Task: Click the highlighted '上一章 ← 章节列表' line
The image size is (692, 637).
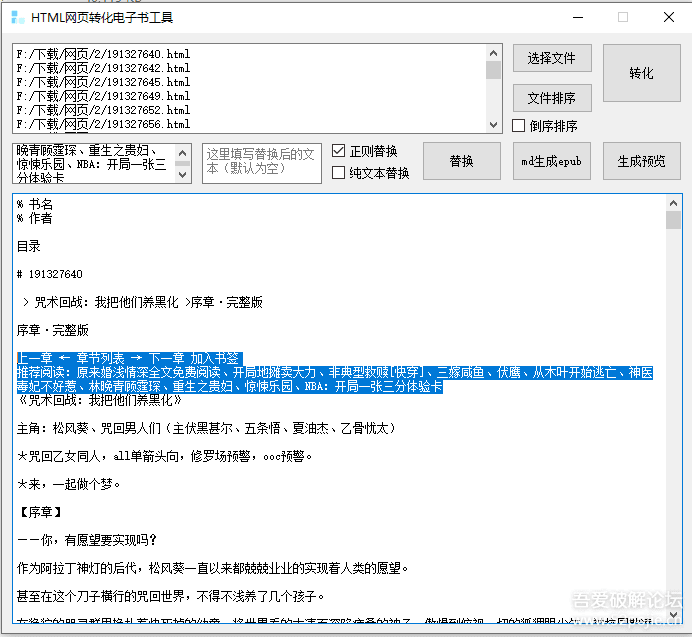Action: [x=130, y=358]
